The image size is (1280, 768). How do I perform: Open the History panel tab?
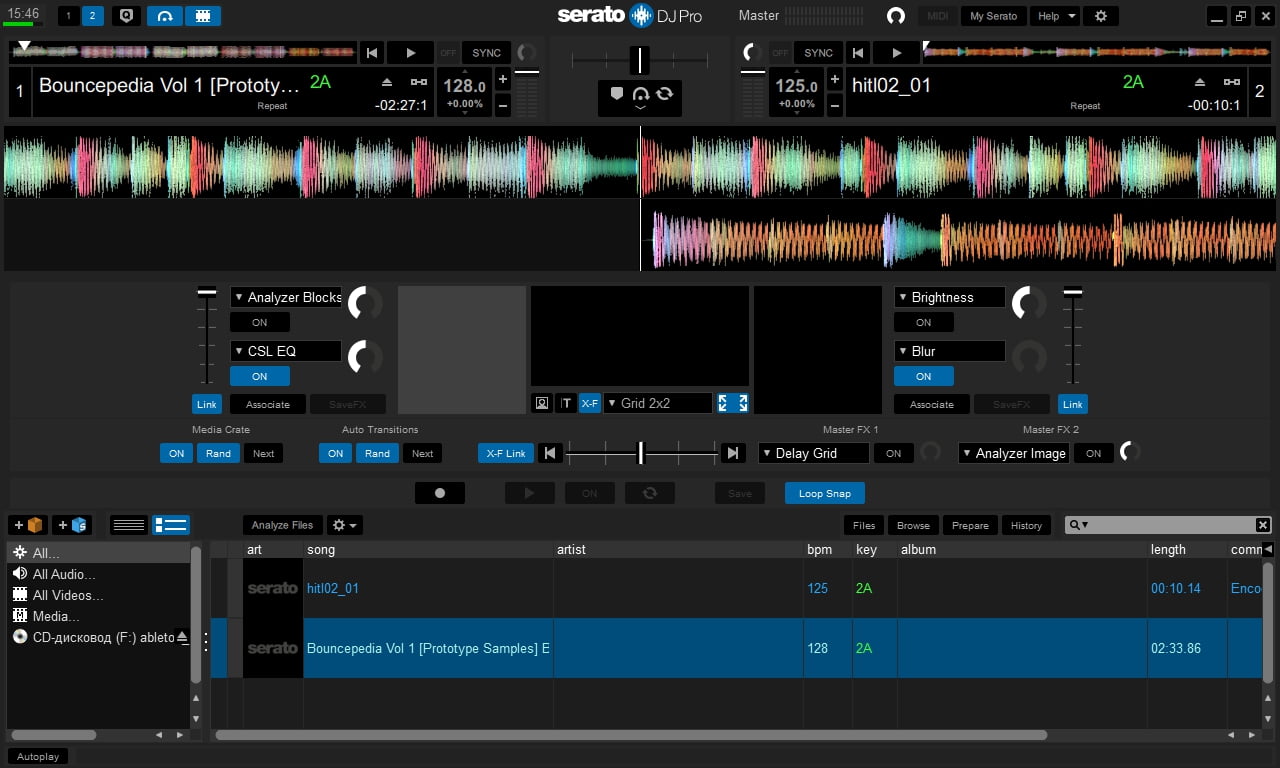point(1026,525)
